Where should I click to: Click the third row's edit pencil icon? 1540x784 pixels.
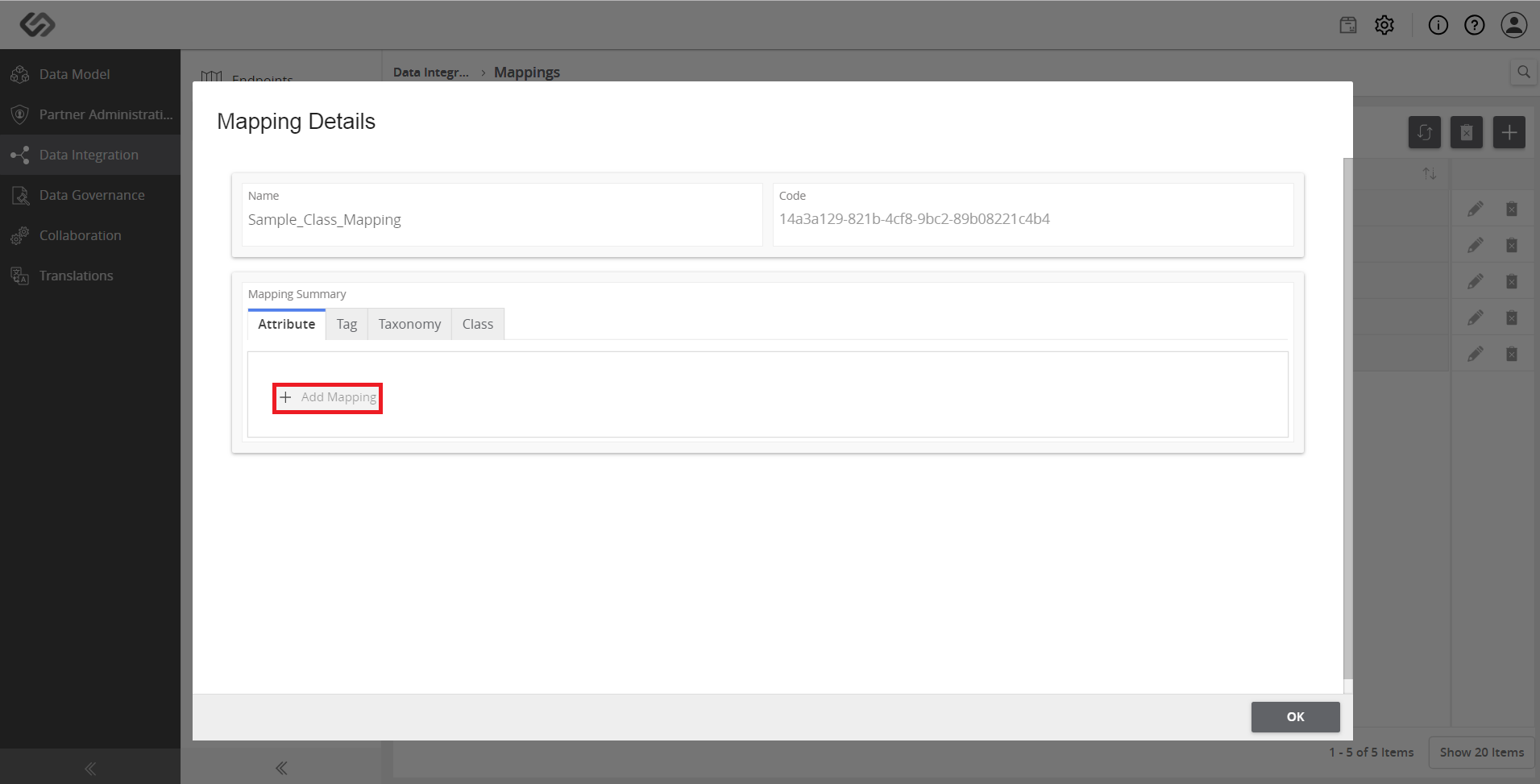pyautogui.click(x=1476, y=281)
